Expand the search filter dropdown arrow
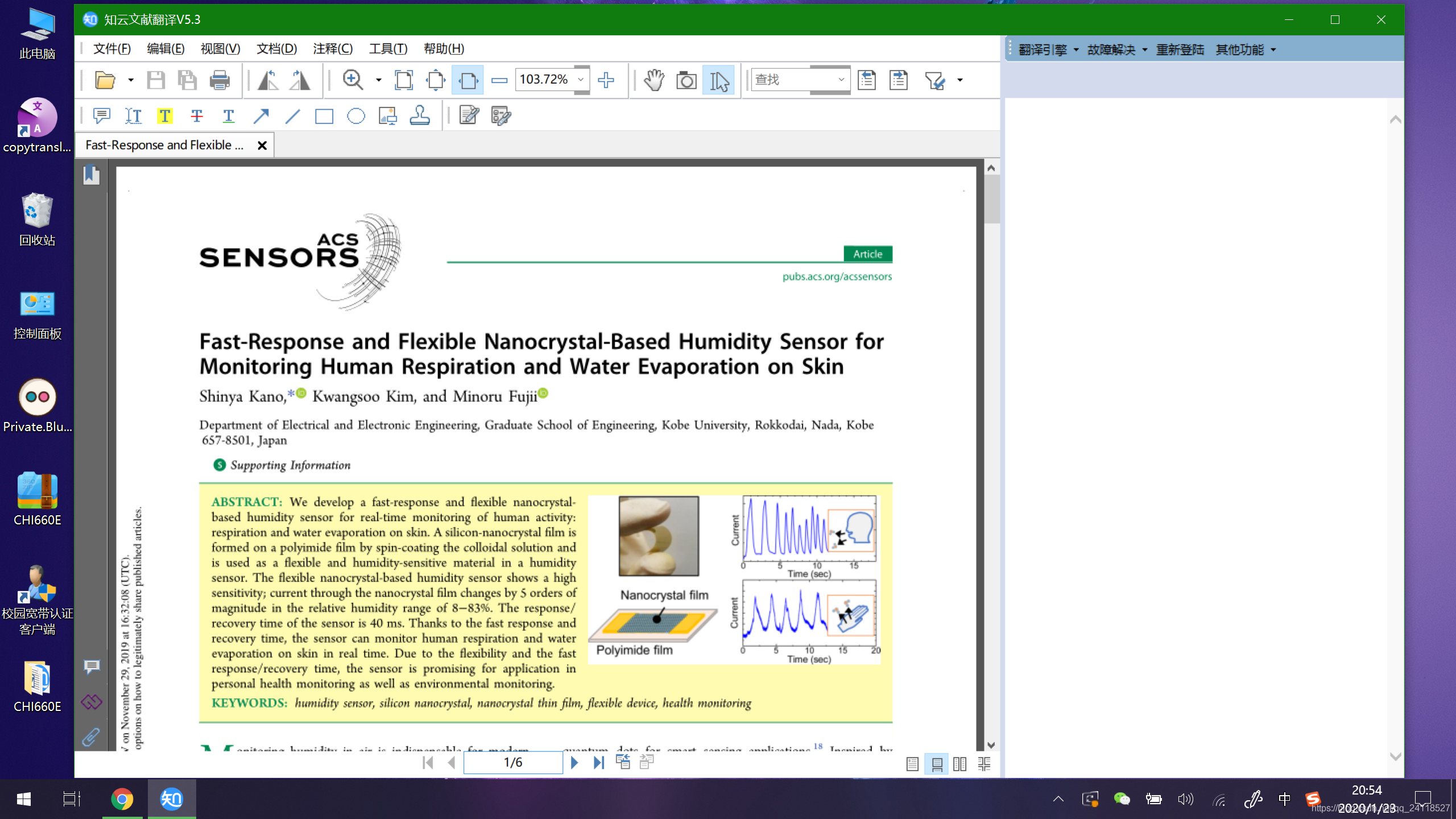Screen dimensions: 1456x819 pyautogui.click(x=960, y=80)
